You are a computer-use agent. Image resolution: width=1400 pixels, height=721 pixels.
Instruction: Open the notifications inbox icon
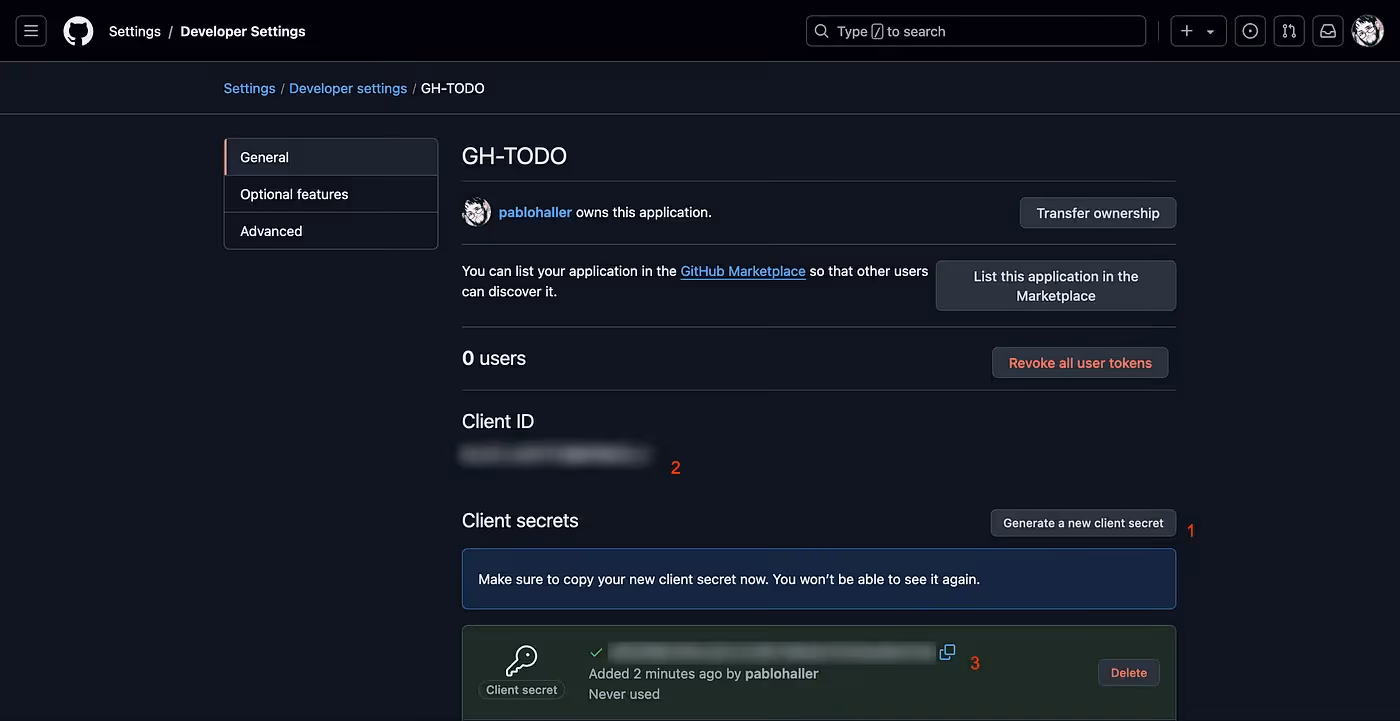pyautogui.click(x=1328, y=31)
